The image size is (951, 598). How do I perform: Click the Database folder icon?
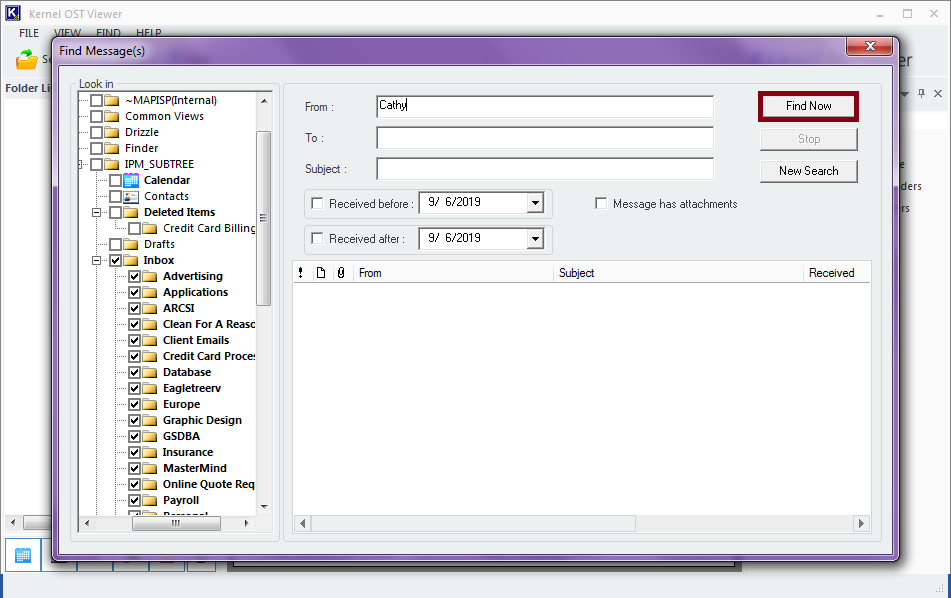[x=150, y=372]
